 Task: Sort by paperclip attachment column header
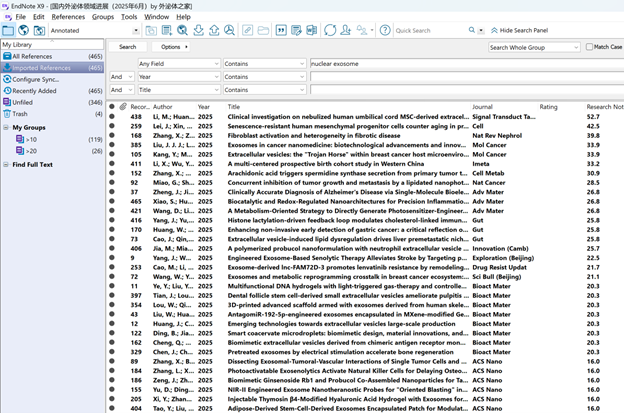pos(123,106)
